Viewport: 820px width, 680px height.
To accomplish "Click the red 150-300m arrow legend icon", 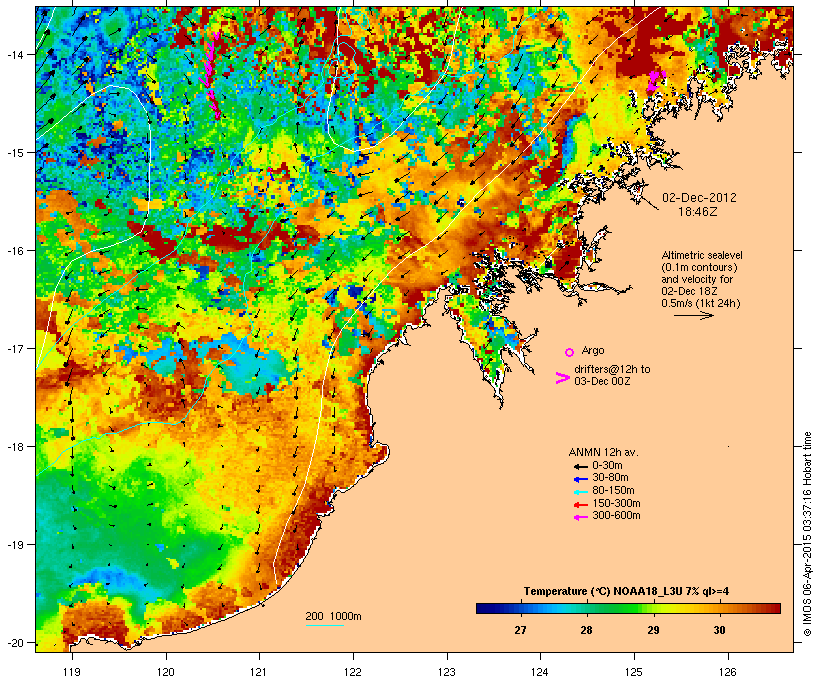I will [581, 505].
